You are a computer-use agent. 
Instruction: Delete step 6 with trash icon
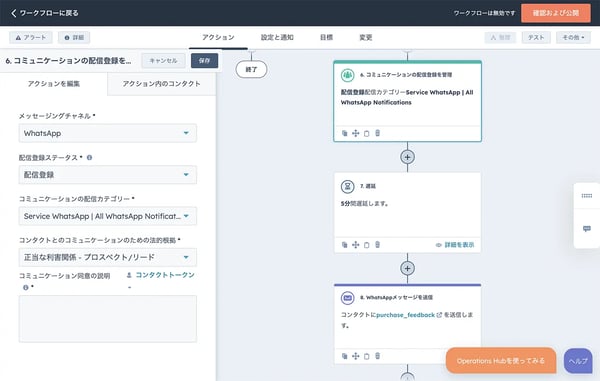point(377,133)
